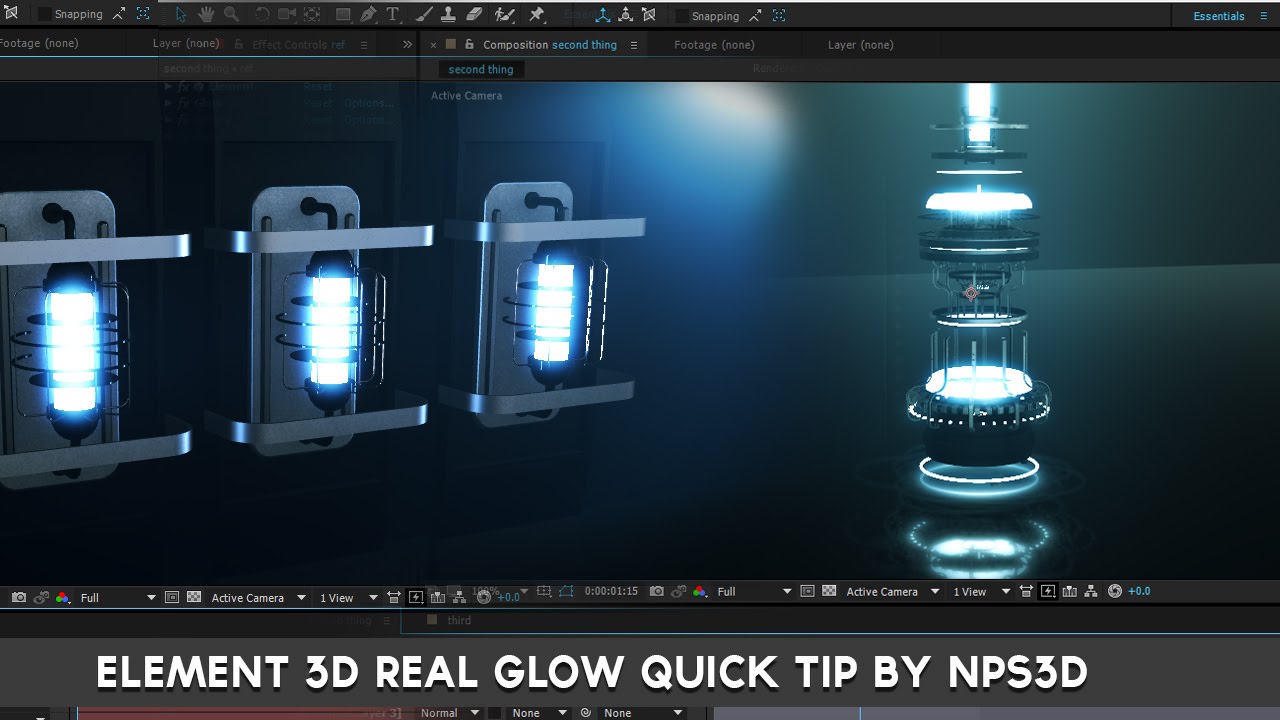Open Fast Previews lightning icon in right viewer

pos(1048,591)
